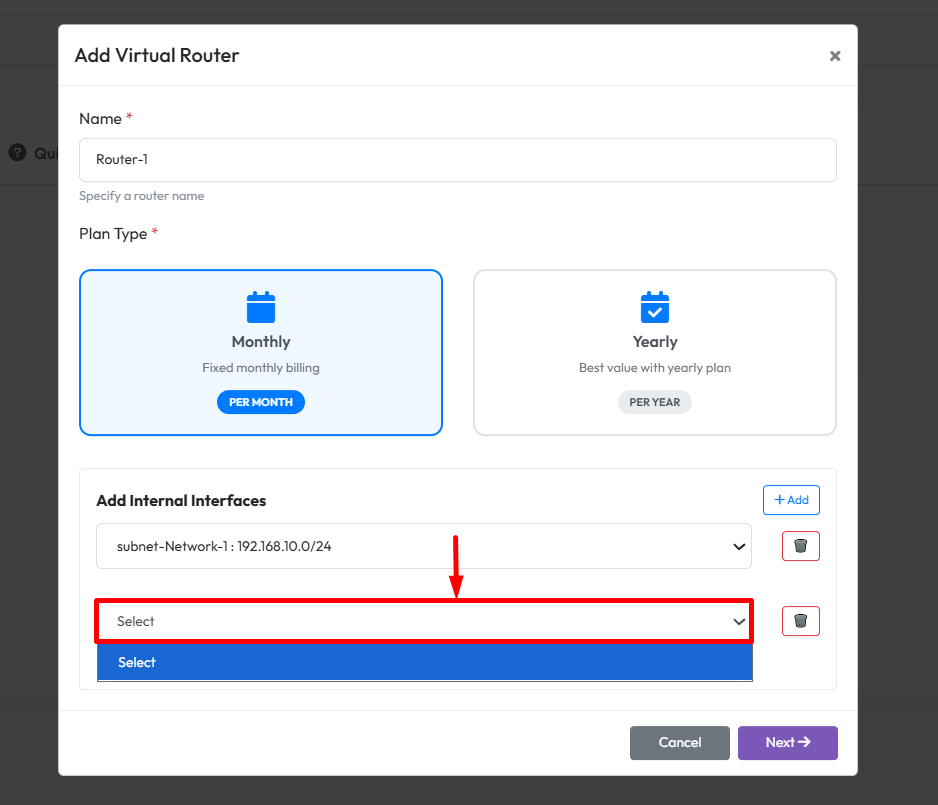Screen dimensions: 938x805
Task: Click the Monthly calendar icon
Action: (260, 307)
